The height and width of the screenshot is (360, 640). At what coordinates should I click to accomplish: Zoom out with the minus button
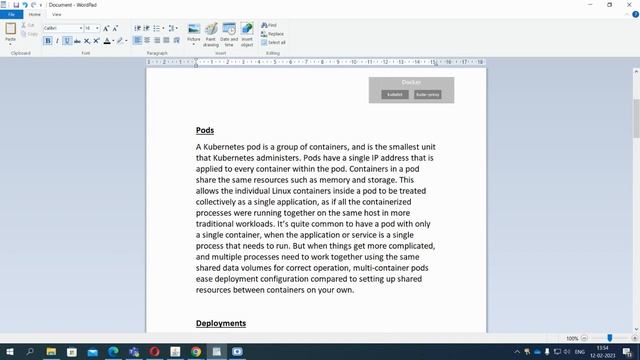coord(584,338)
